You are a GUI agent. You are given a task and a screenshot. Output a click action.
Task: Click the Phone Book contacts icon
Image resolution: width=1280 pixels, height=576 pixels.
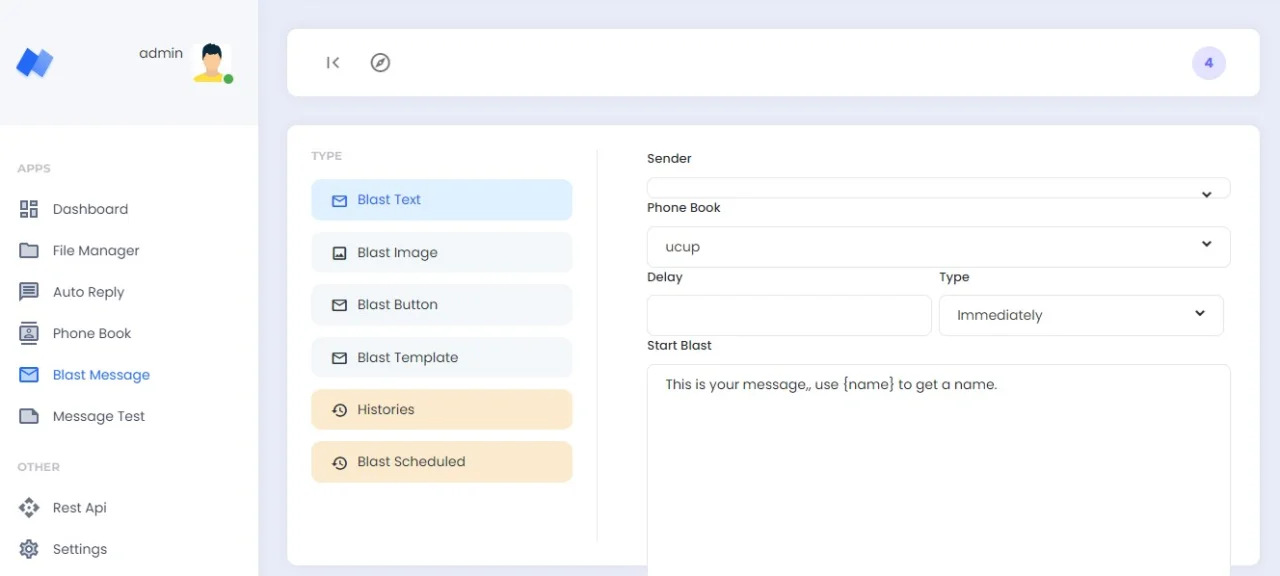click(29, 333)
